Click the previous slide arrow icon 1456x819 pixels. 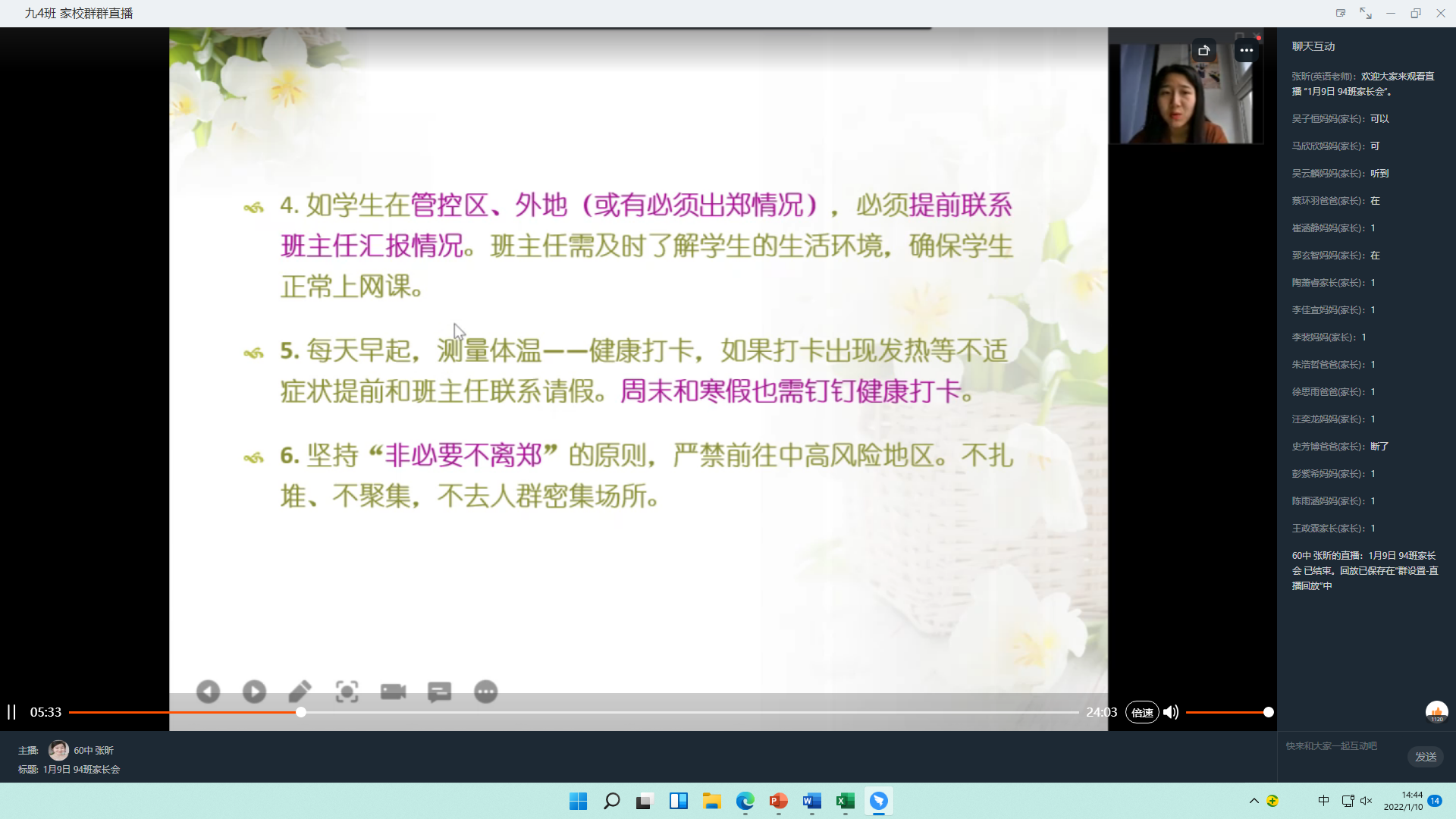pos(208,692)
